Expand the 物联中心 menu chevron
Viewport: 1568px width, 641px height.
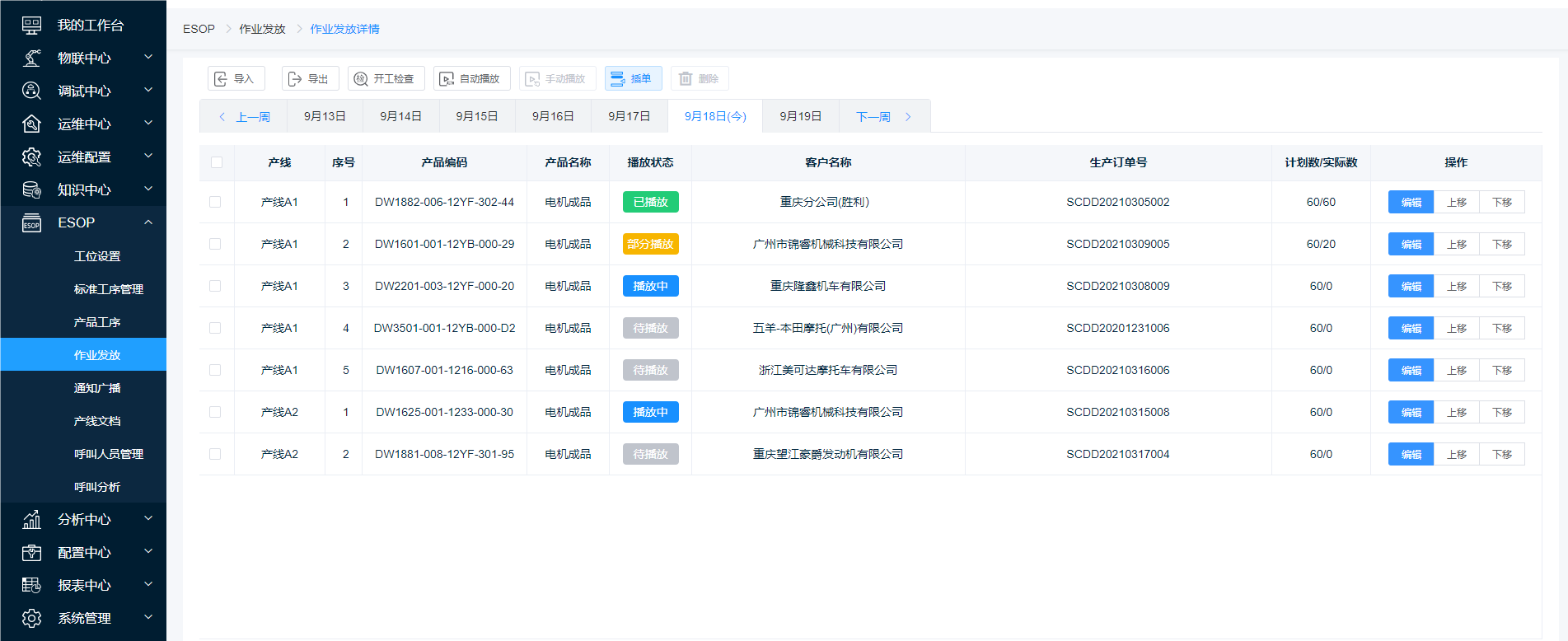(x=148, y=58)
